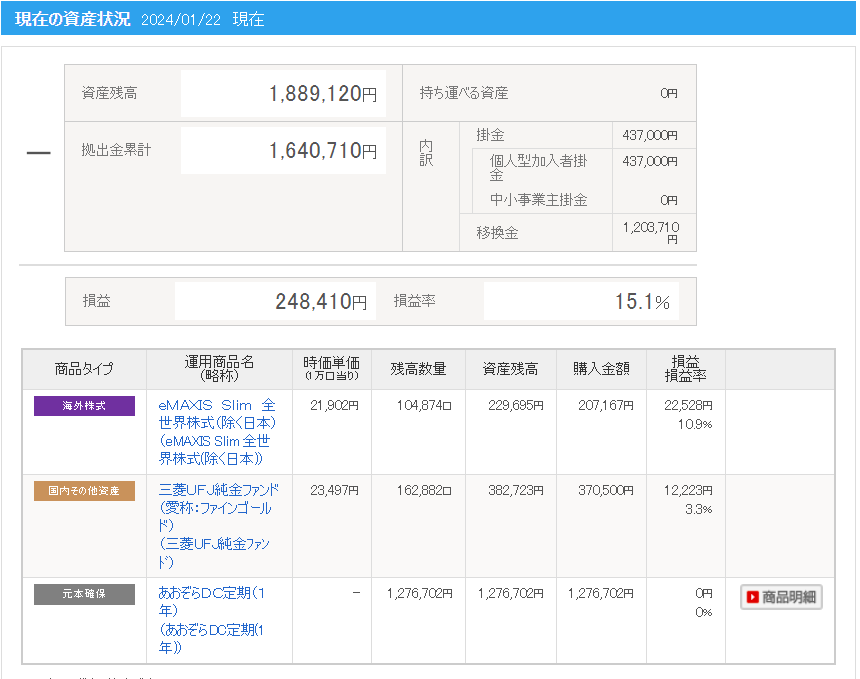This screenshot has width=860, height=679.
Task: Click the 382,723円 asset balance cell
Action: 516,490
